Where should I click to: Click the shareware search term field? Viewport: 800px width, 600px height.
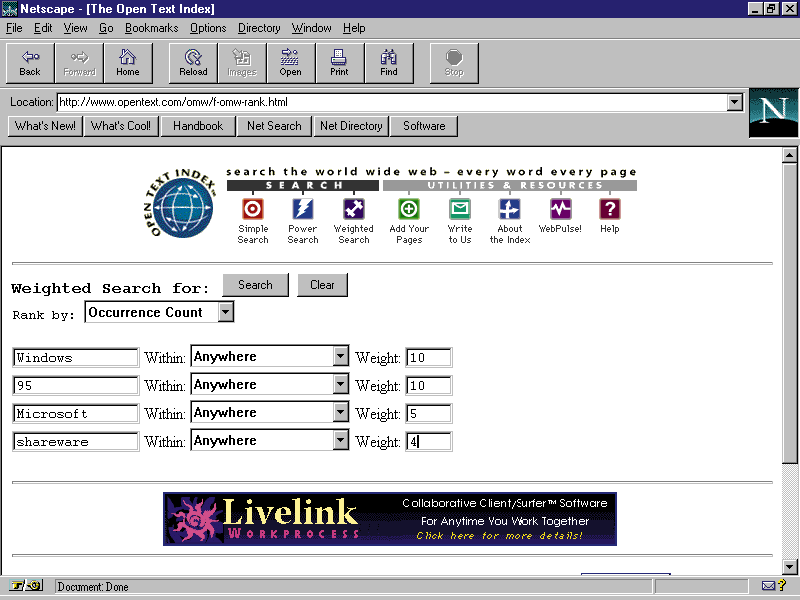pos(76,441)
